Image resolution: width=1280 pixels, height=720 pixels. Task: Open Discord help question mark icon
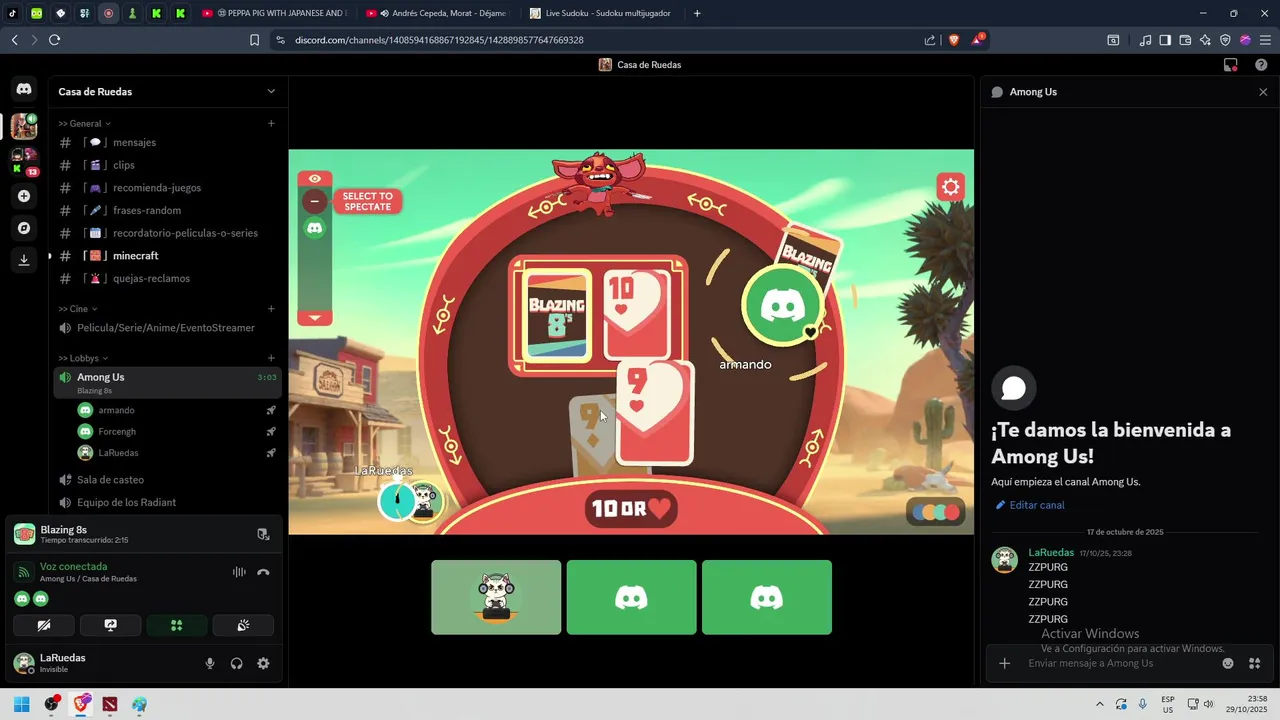coord(1261,65)
